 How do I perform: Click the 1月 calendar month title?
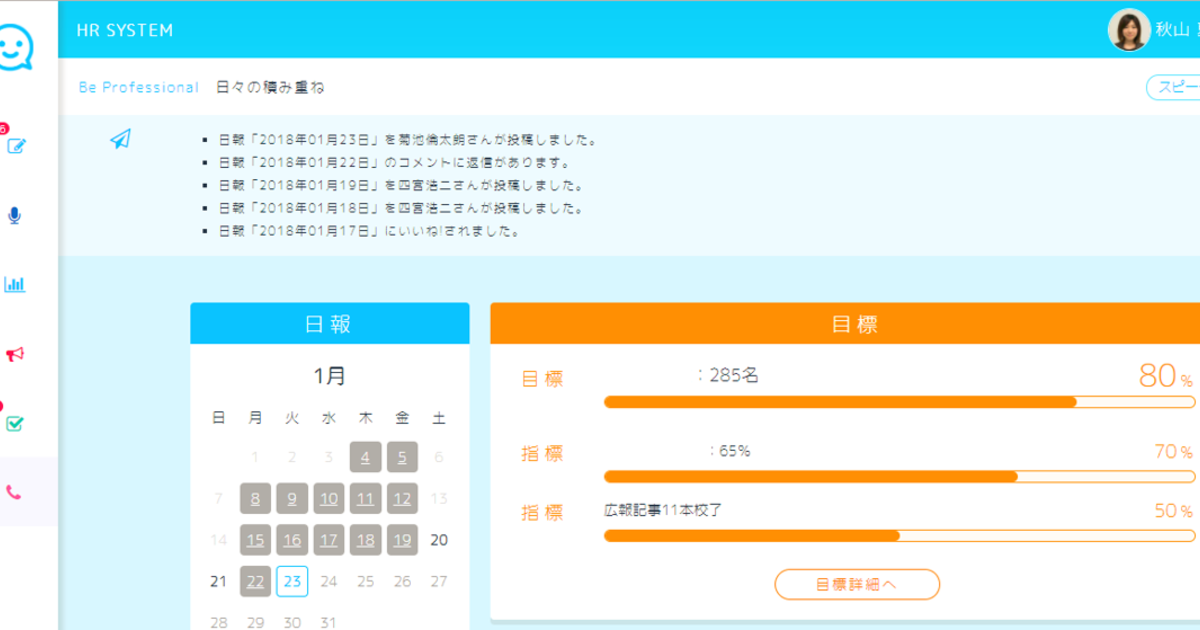330,376
